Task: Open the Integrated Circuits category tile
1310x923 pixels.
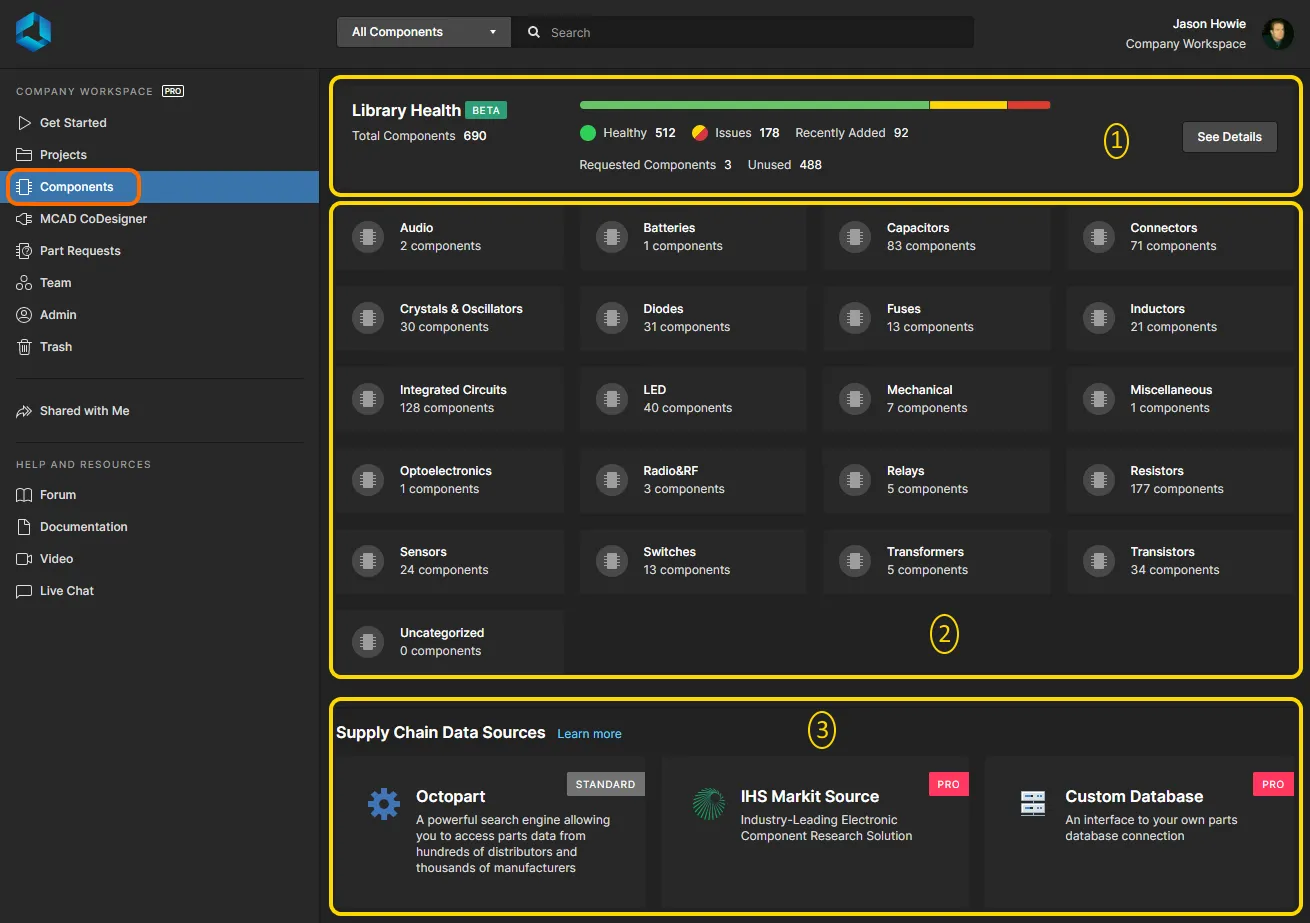Action: tap(450, 399)
